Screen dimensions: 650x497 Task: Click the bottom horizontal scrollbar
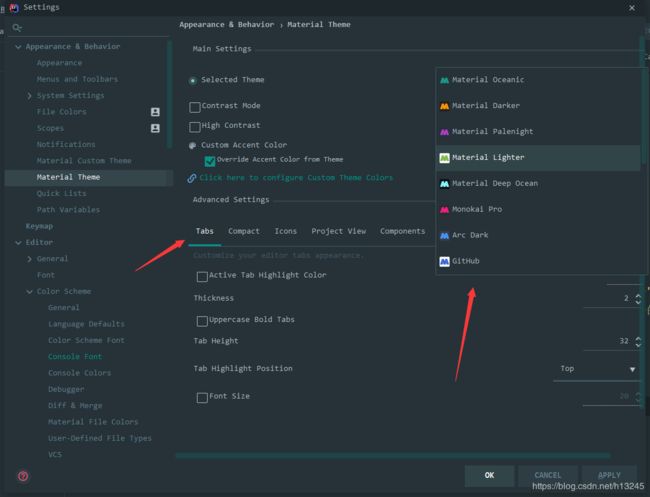[393, 456]
